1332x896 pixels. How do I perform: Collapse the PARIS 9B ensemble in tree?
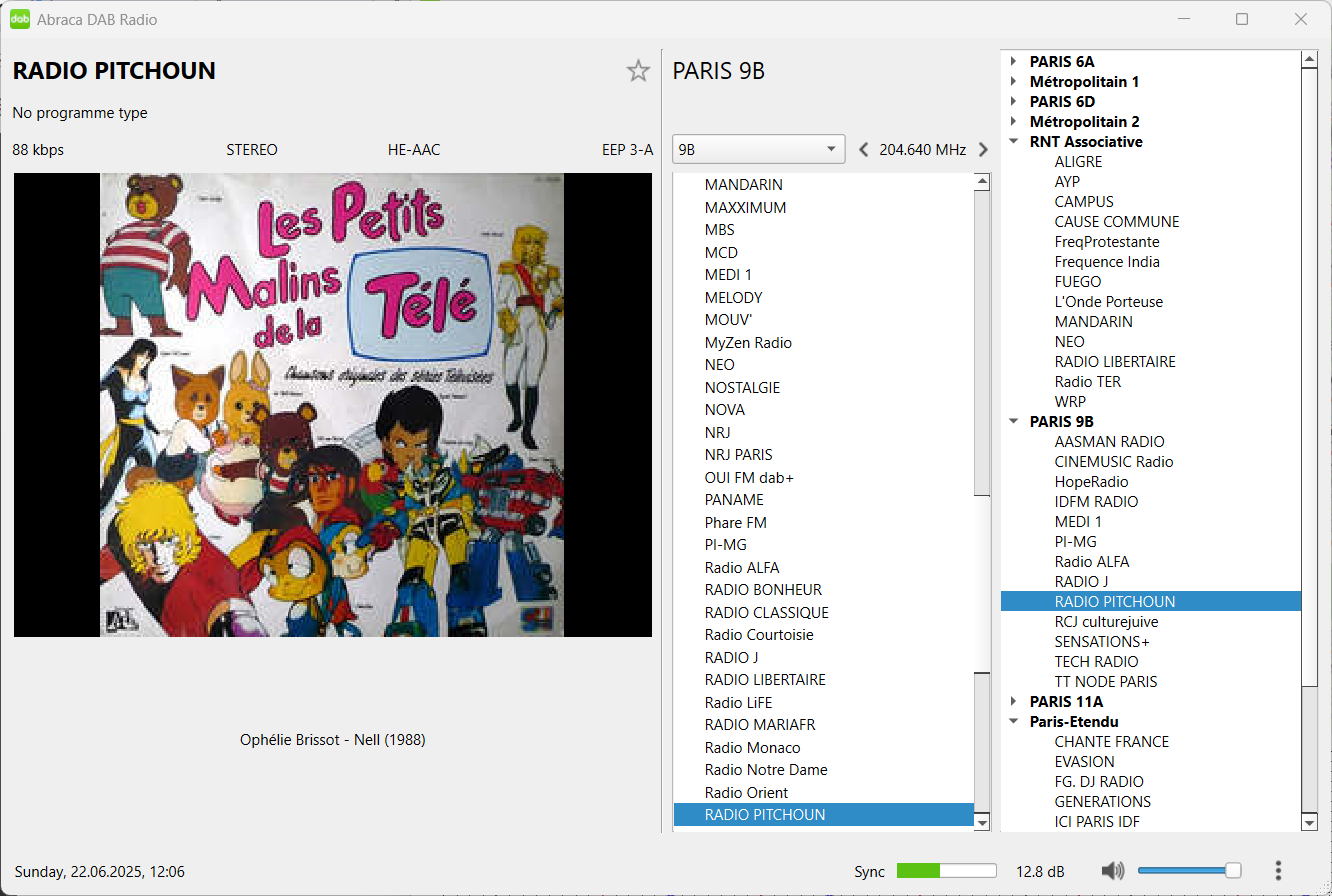click(1014, 422)
